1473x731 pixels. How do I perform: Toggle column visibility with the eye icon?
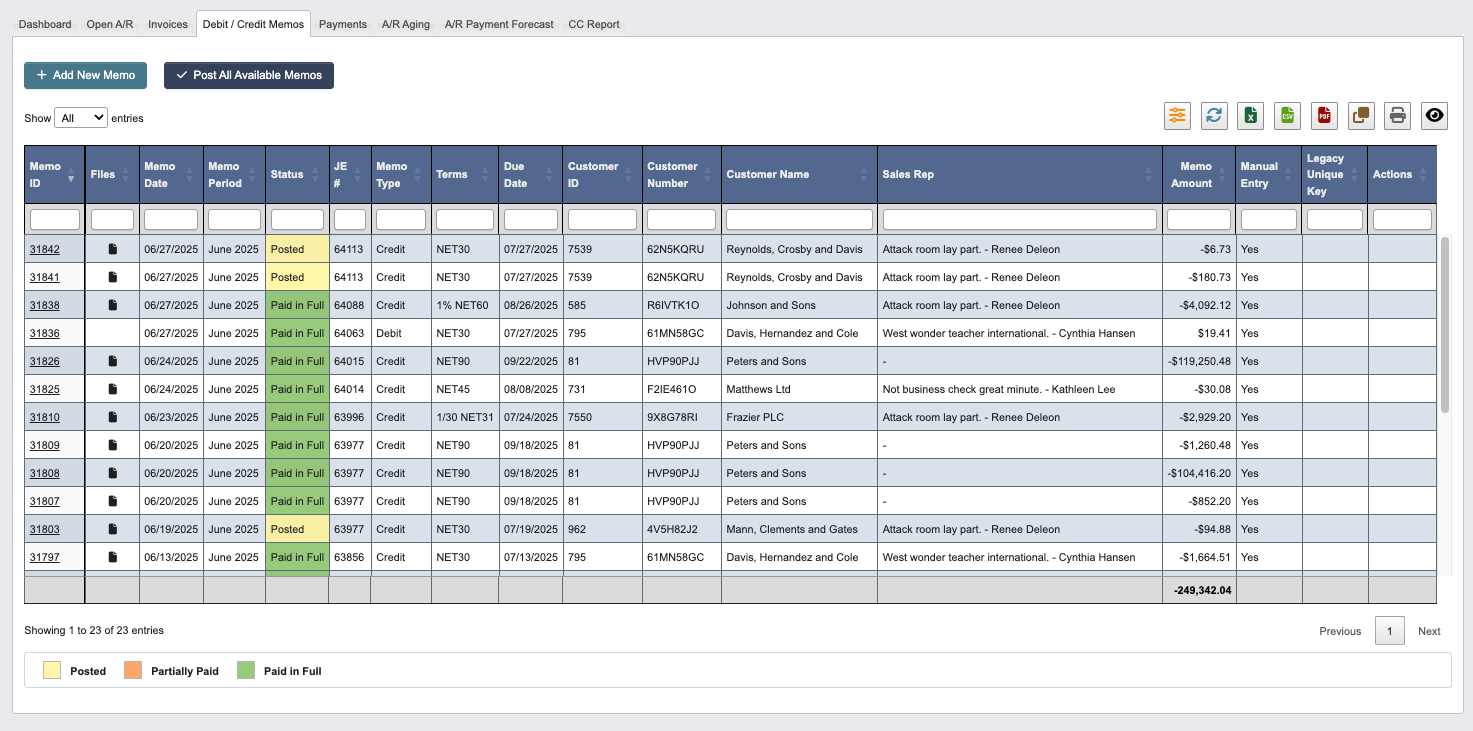click(1434, 115)
